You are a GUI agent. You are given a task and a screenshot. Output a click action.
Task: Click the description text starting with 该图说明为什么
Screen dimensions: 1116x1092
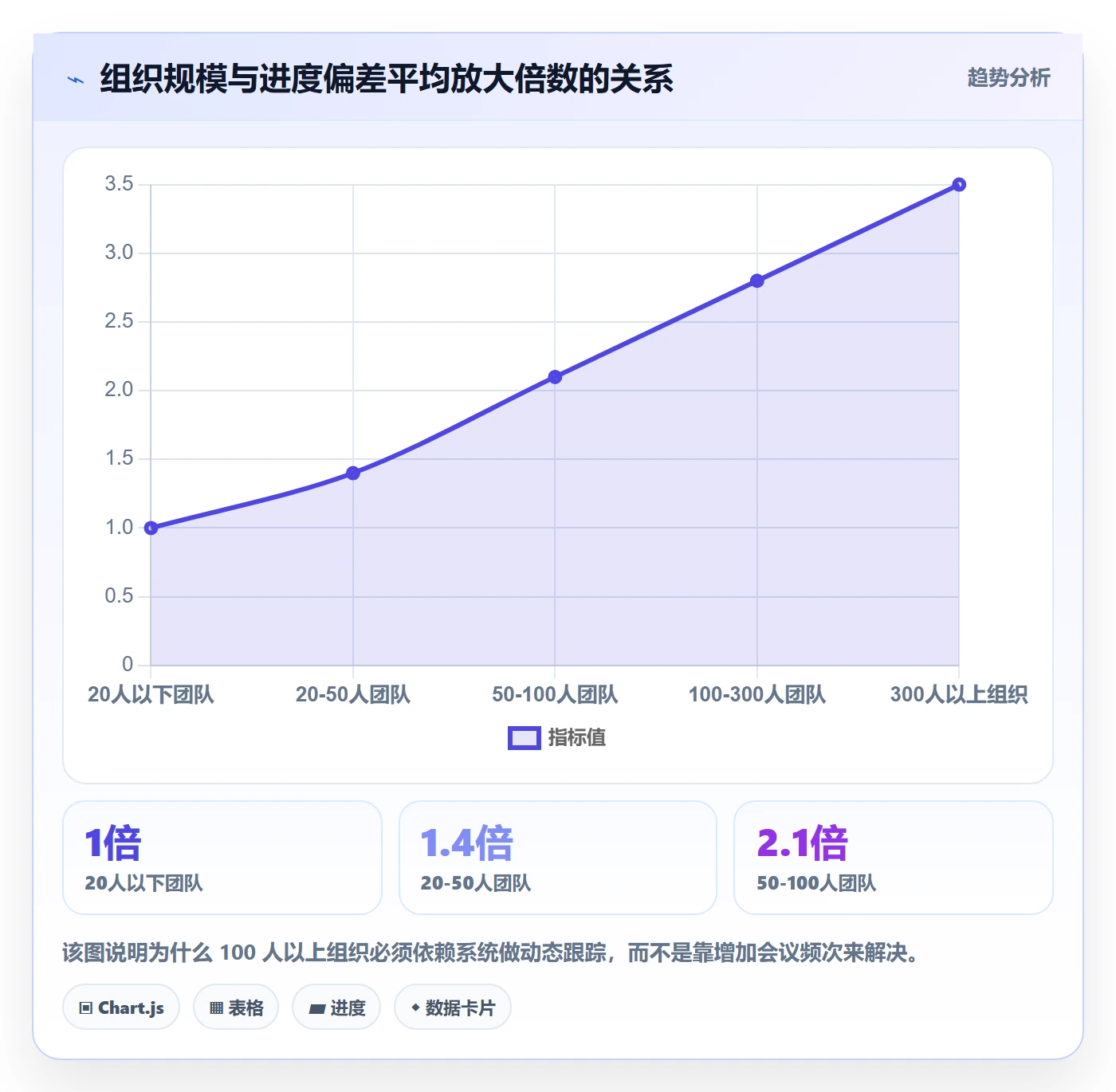(493, 953)
